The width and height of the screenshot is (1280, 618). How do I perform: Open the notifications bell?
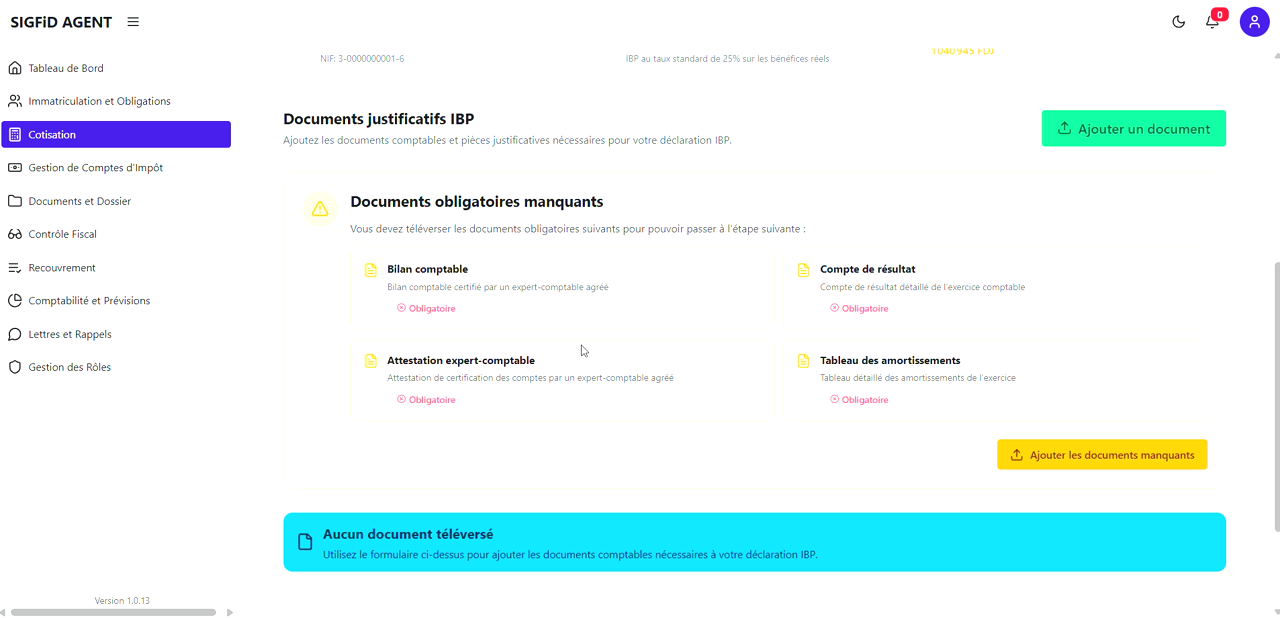point(1212,21)
